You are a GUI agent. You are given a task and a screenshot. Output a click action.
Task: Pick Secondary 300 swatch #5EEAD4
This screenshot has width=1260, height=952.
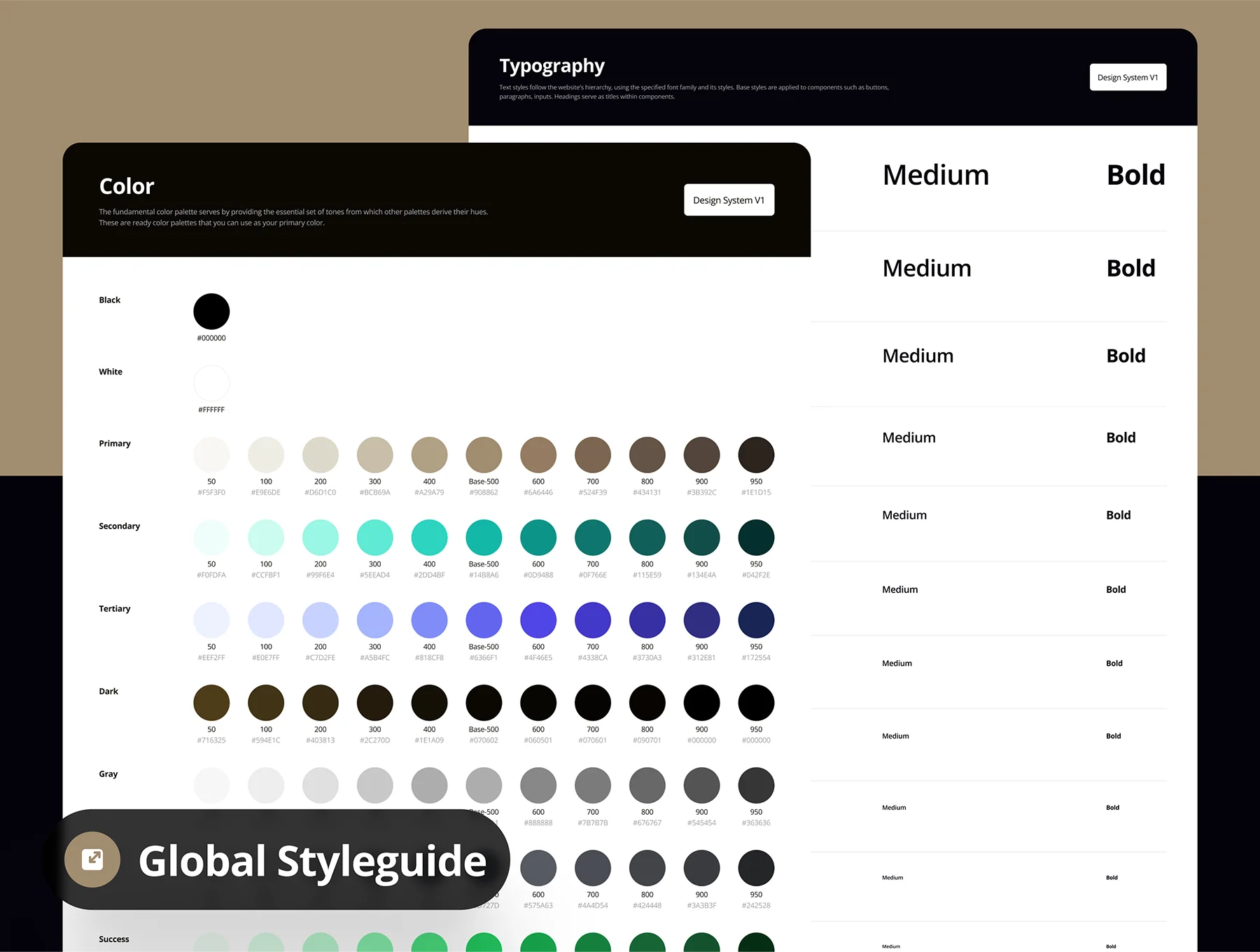coord(375,538)
